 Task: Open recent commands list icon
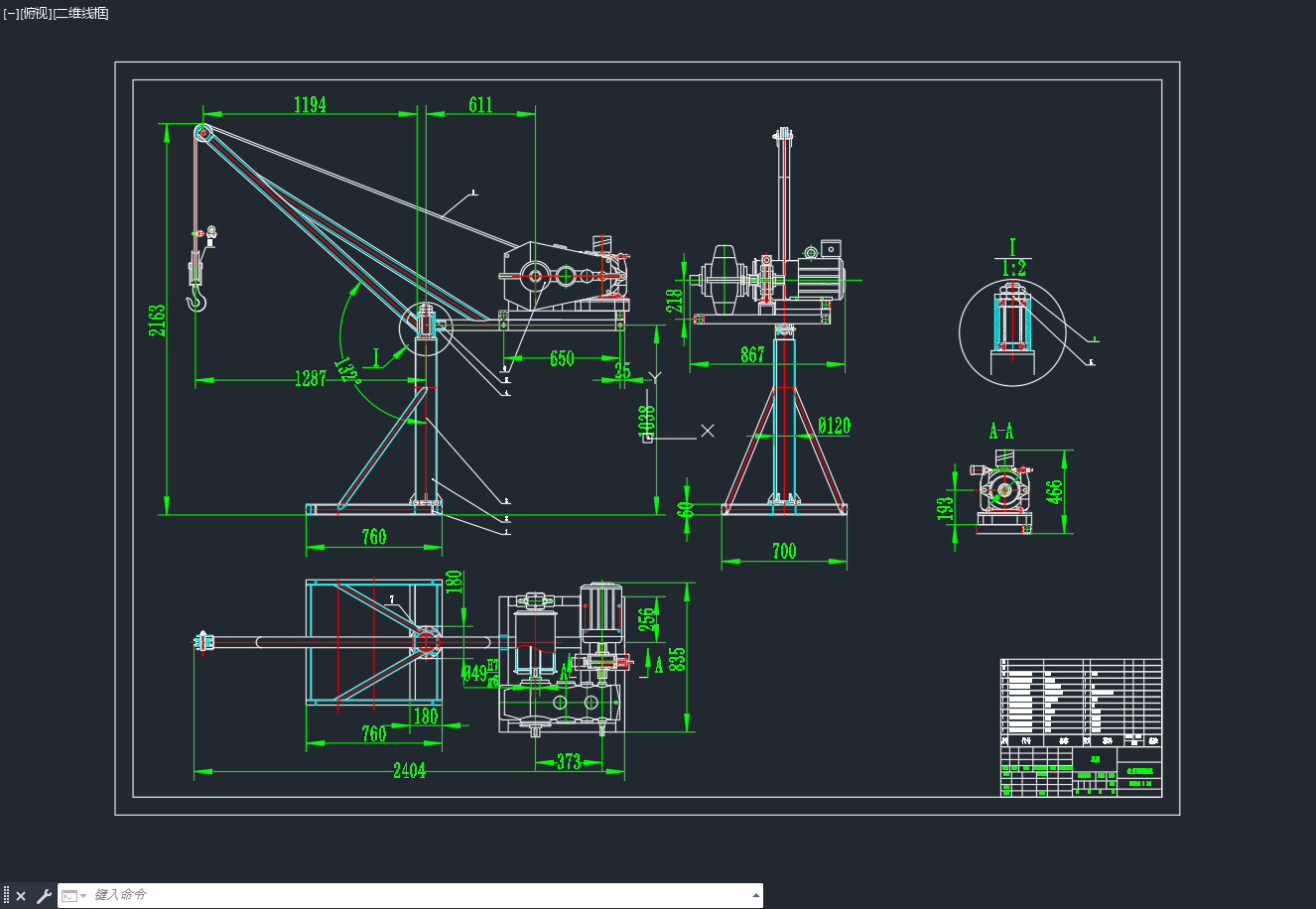coord(73,896)
